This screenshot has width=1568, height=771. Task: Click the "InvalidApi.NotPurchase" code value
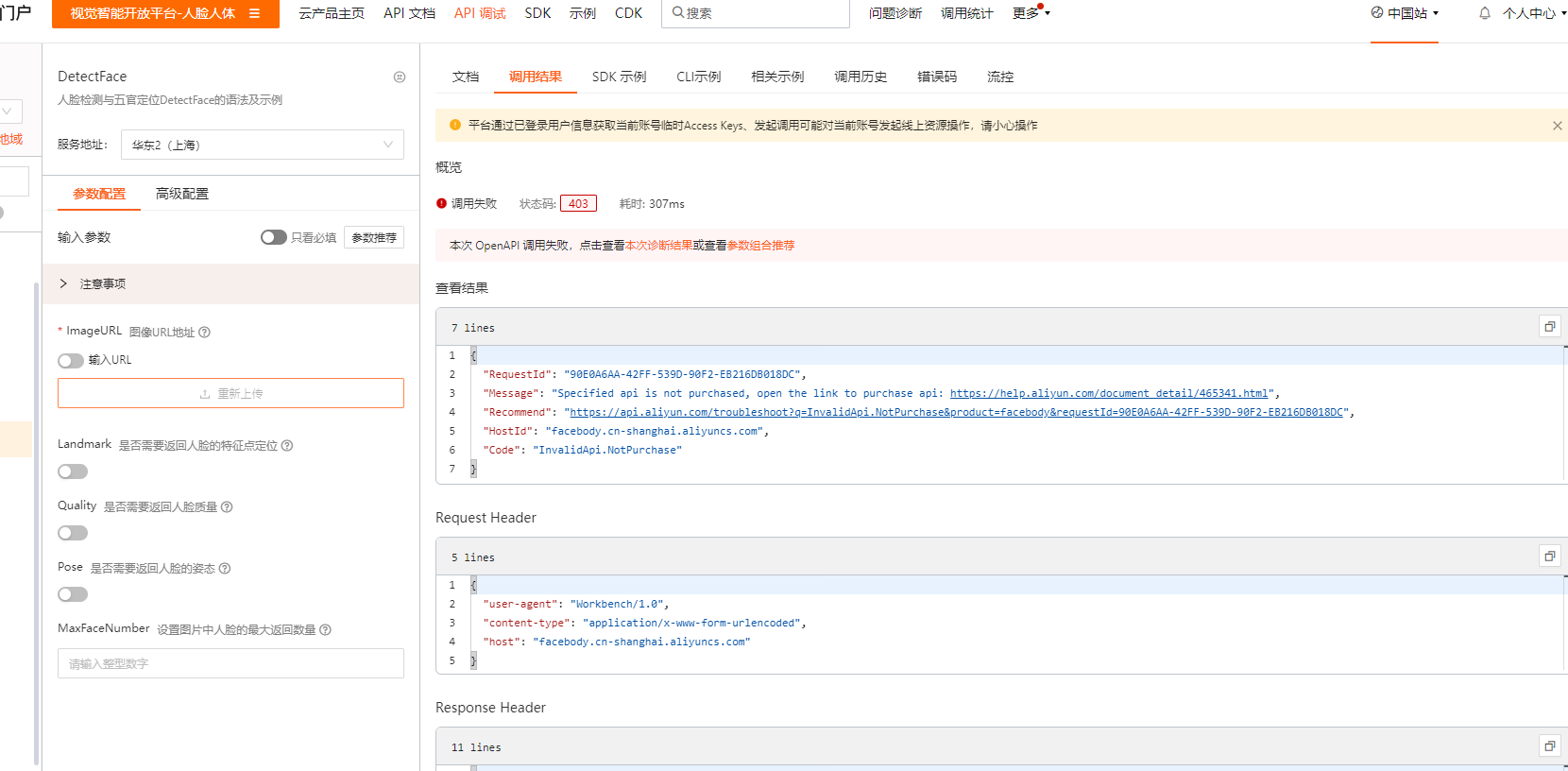coord(607,450)
